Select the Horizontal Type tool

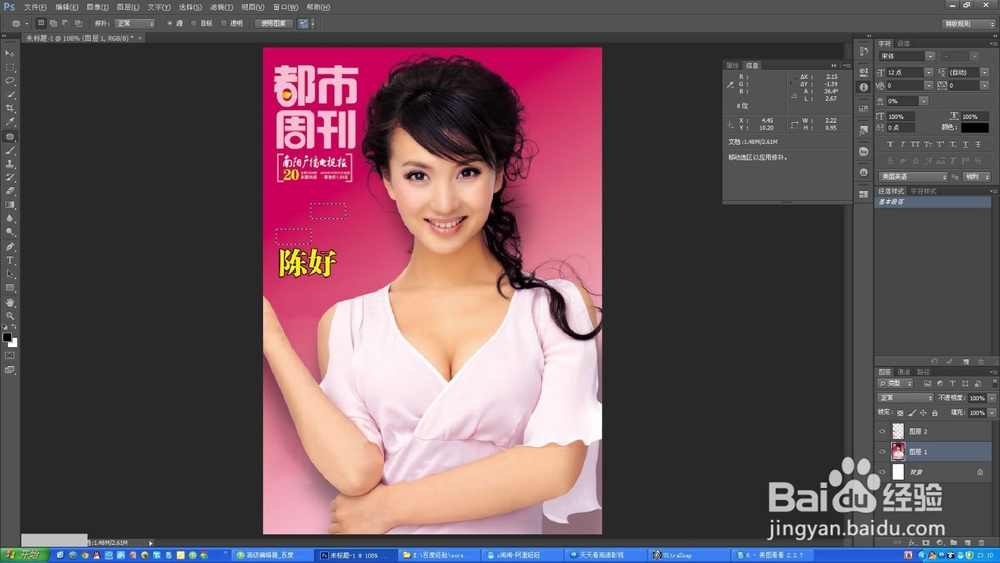[10, 260]
